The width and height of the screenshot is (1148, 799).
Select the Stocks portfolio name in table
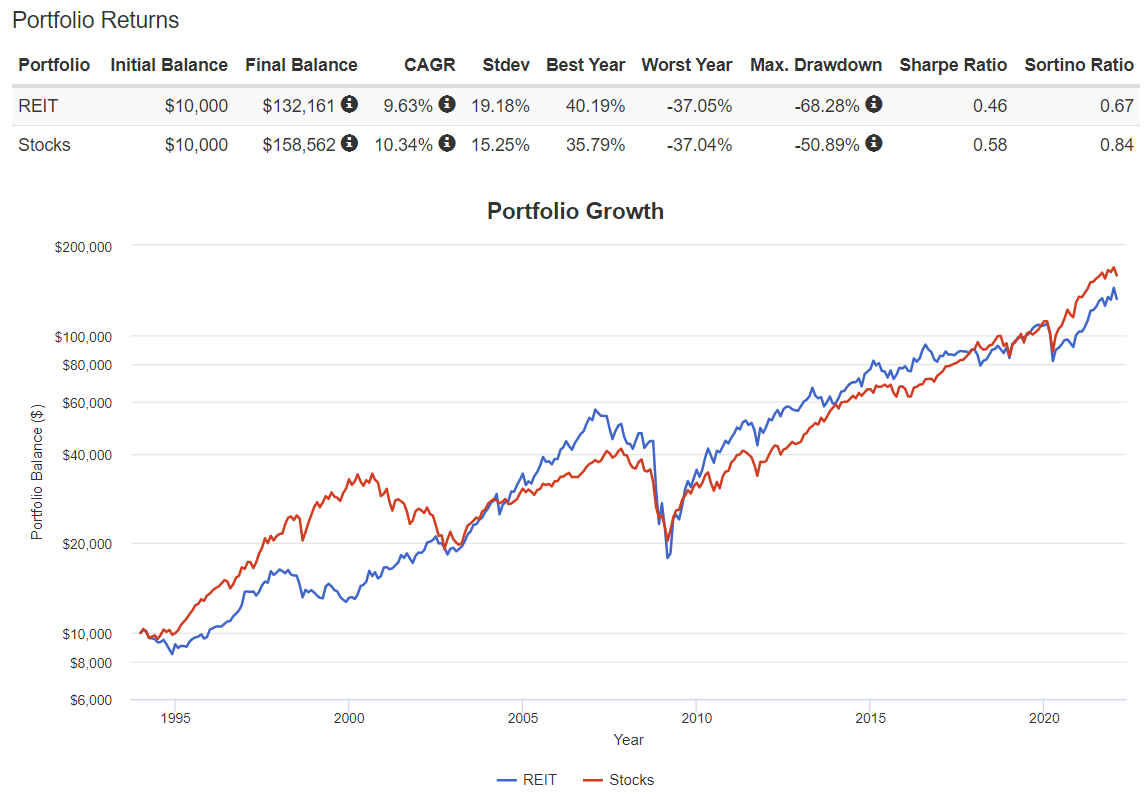(x=44, y=145)
